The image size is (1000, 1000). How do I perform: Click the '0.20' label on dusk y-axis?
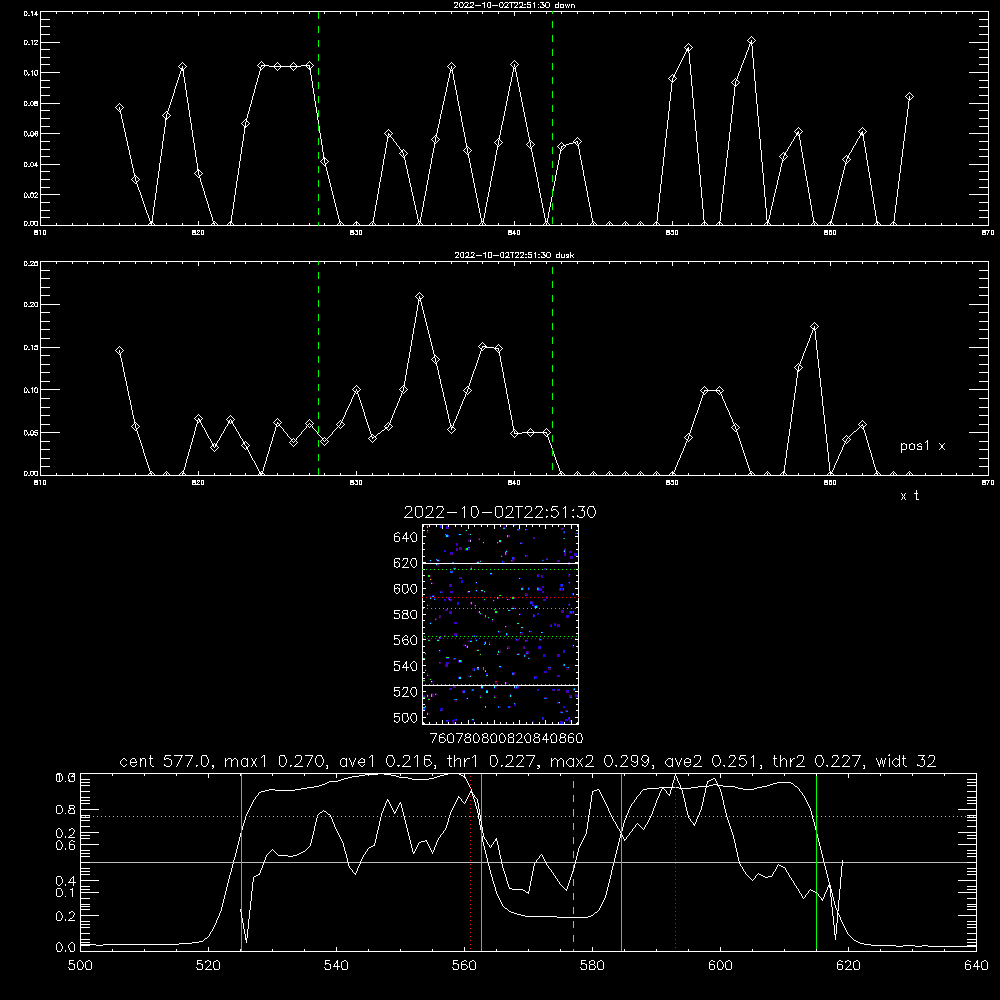click(x=31, y=305)
